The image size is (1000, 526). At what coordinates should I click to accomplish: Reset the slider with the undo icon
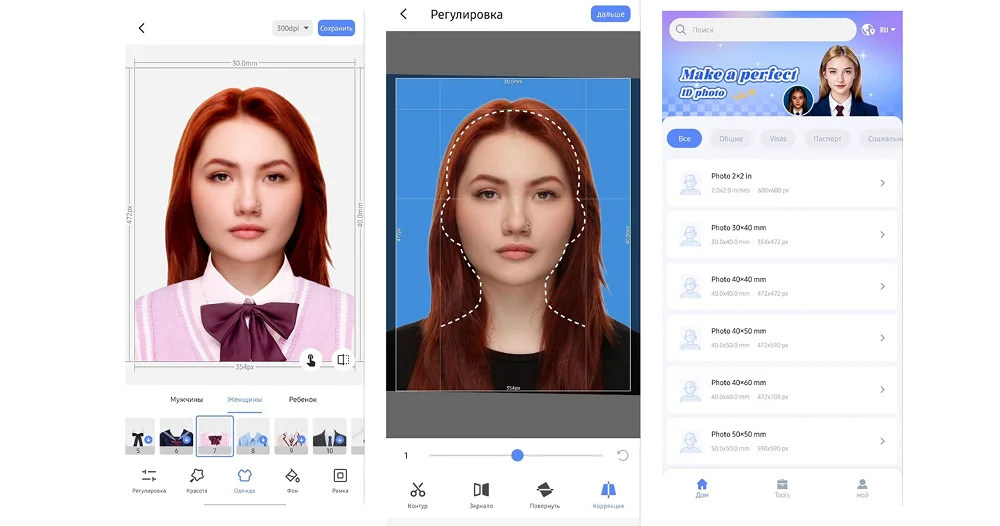[622, 455]
